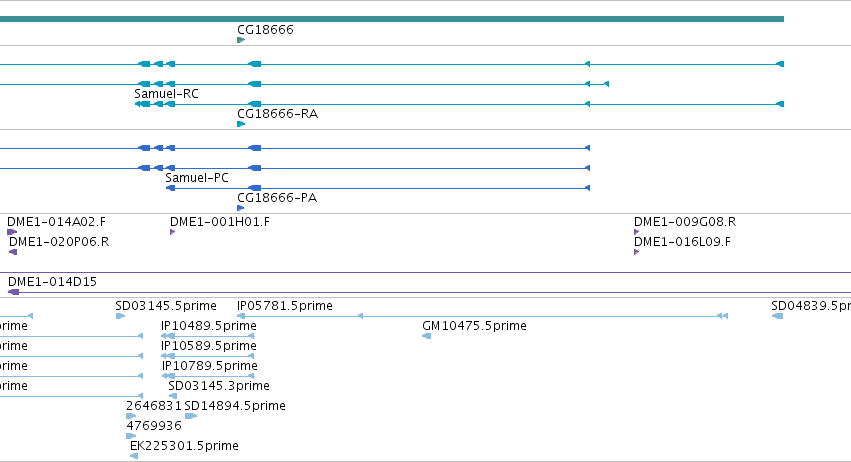Click the IP10589.5prime aligned feature line
The image size is (851, 462).
pyautogui.click(x=208, y=356)
